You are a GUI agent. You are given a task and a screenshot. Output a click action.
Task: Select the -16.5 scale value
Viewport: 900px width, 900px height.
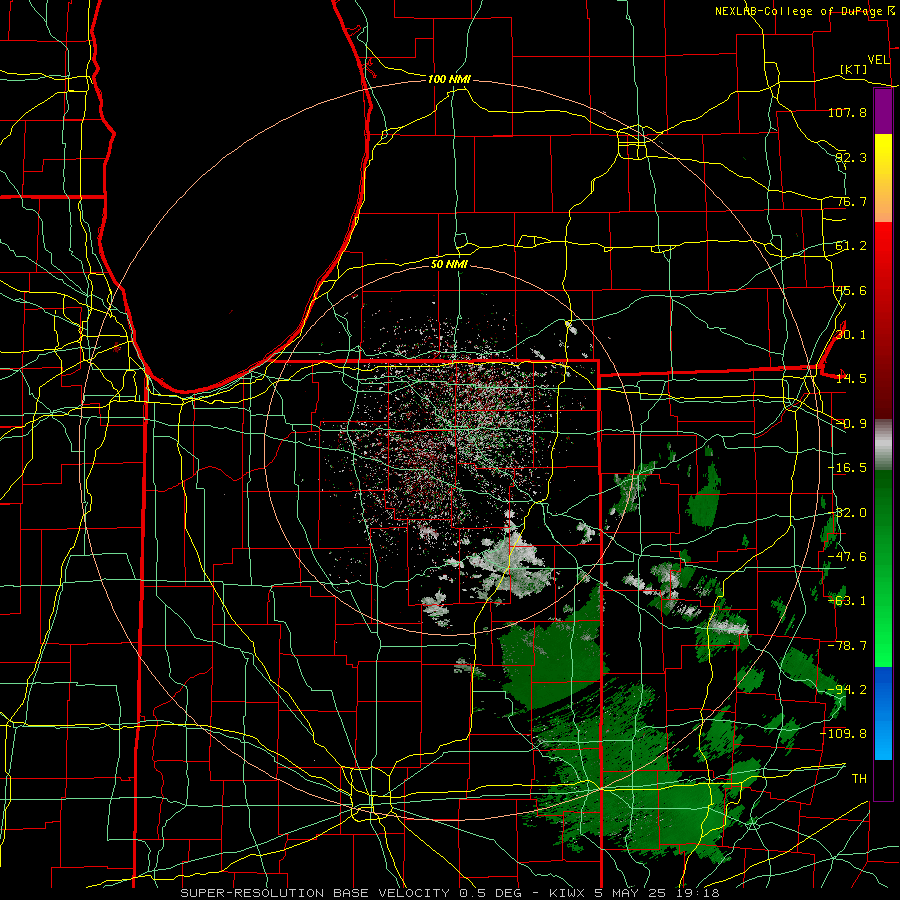pyautogui.click(x=847, y=468)
